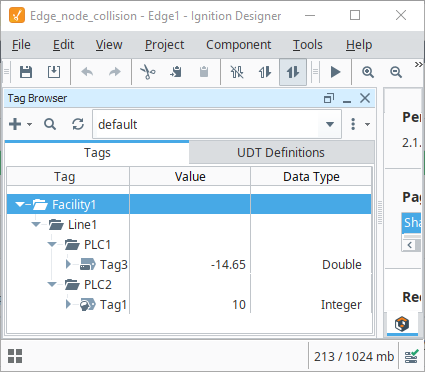The image size is (425, 372).
Task: Refresh the Tag Browser
Action: 78,124
